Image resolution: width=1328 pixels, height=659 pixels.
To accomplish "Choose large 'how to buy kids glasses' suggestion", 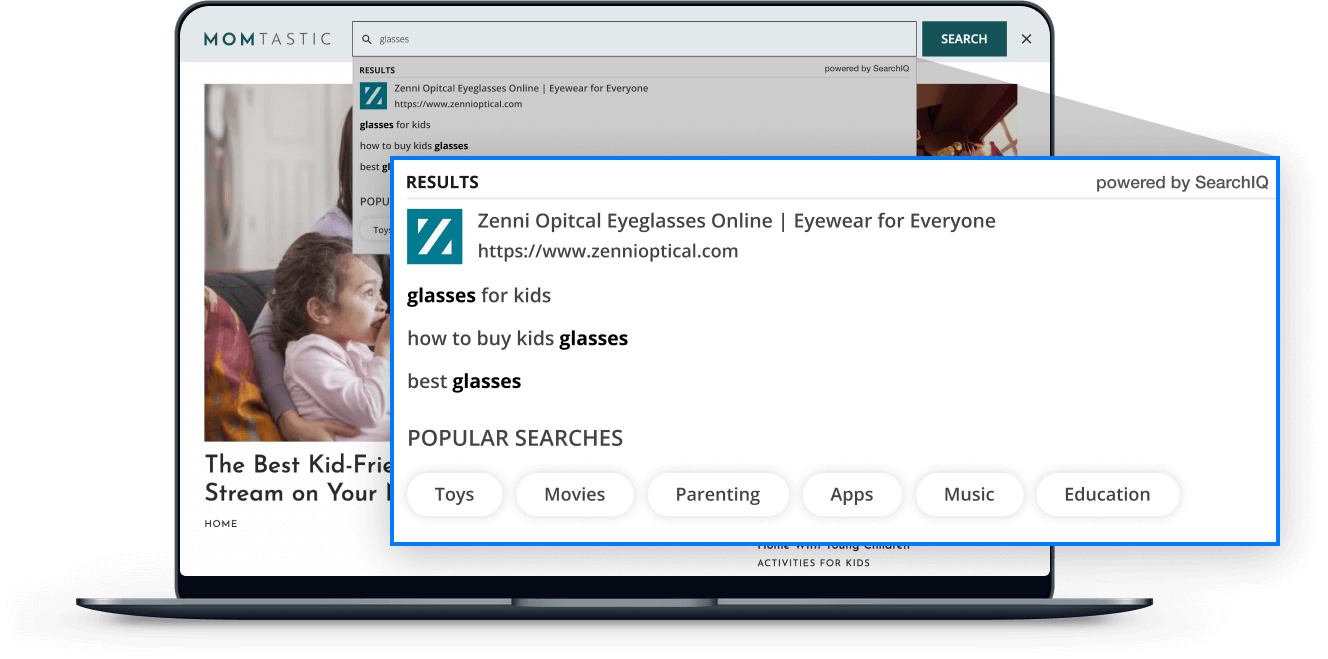I will tap(517, 338).
